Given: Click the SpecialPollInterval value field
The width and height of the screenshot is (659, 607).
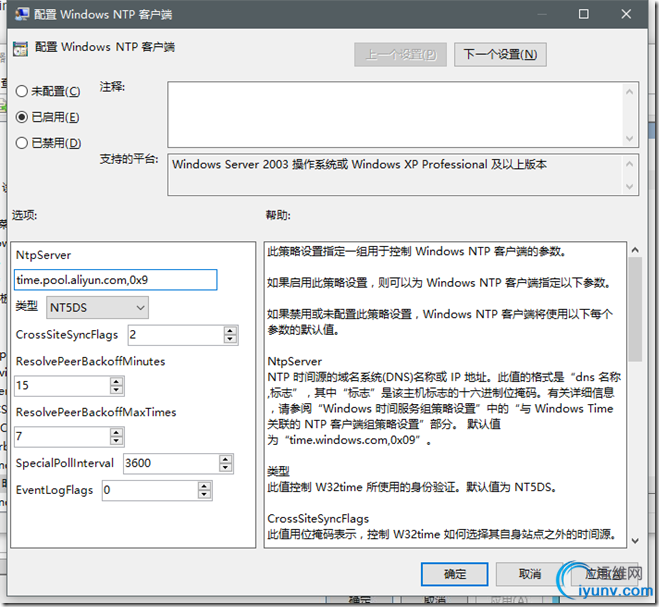Looking at the screenshot, I should point(171,464).
